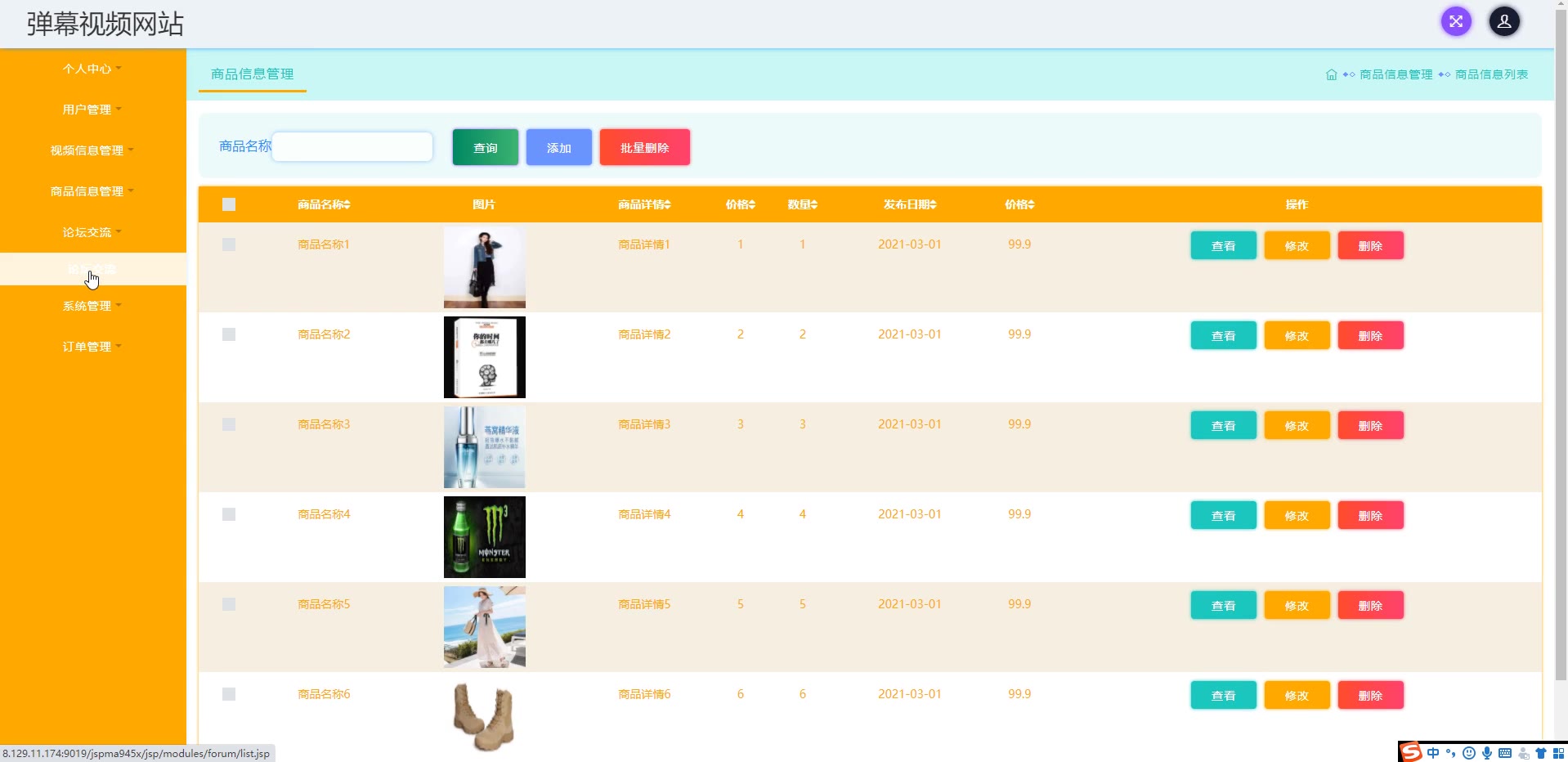The width and height of the screenshot is (1568, 762).
Task: Expand the 订单管理 sidebar menu
Action: [92, 347]
